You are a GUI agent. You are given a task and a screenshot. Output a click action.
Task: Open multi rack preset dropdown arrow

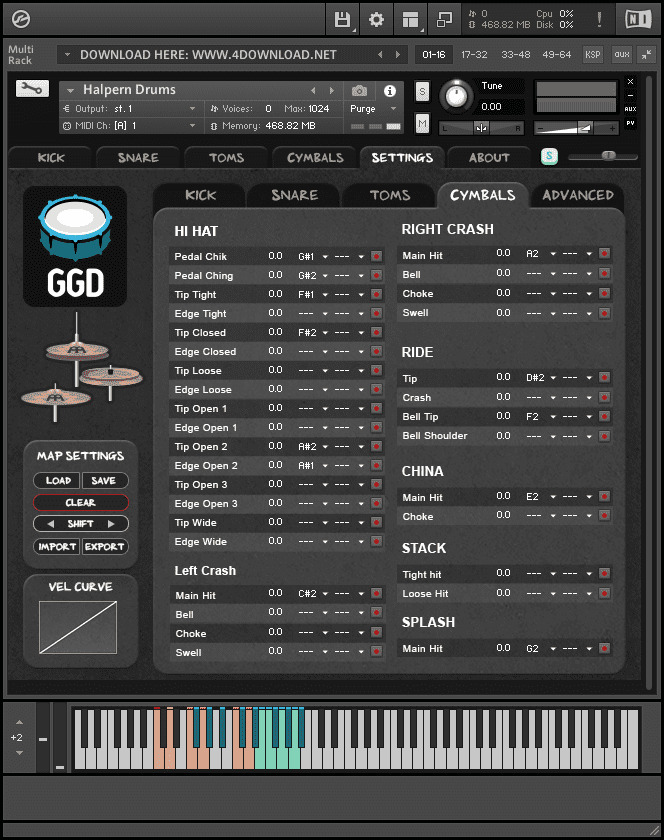[x=67, y=54]
